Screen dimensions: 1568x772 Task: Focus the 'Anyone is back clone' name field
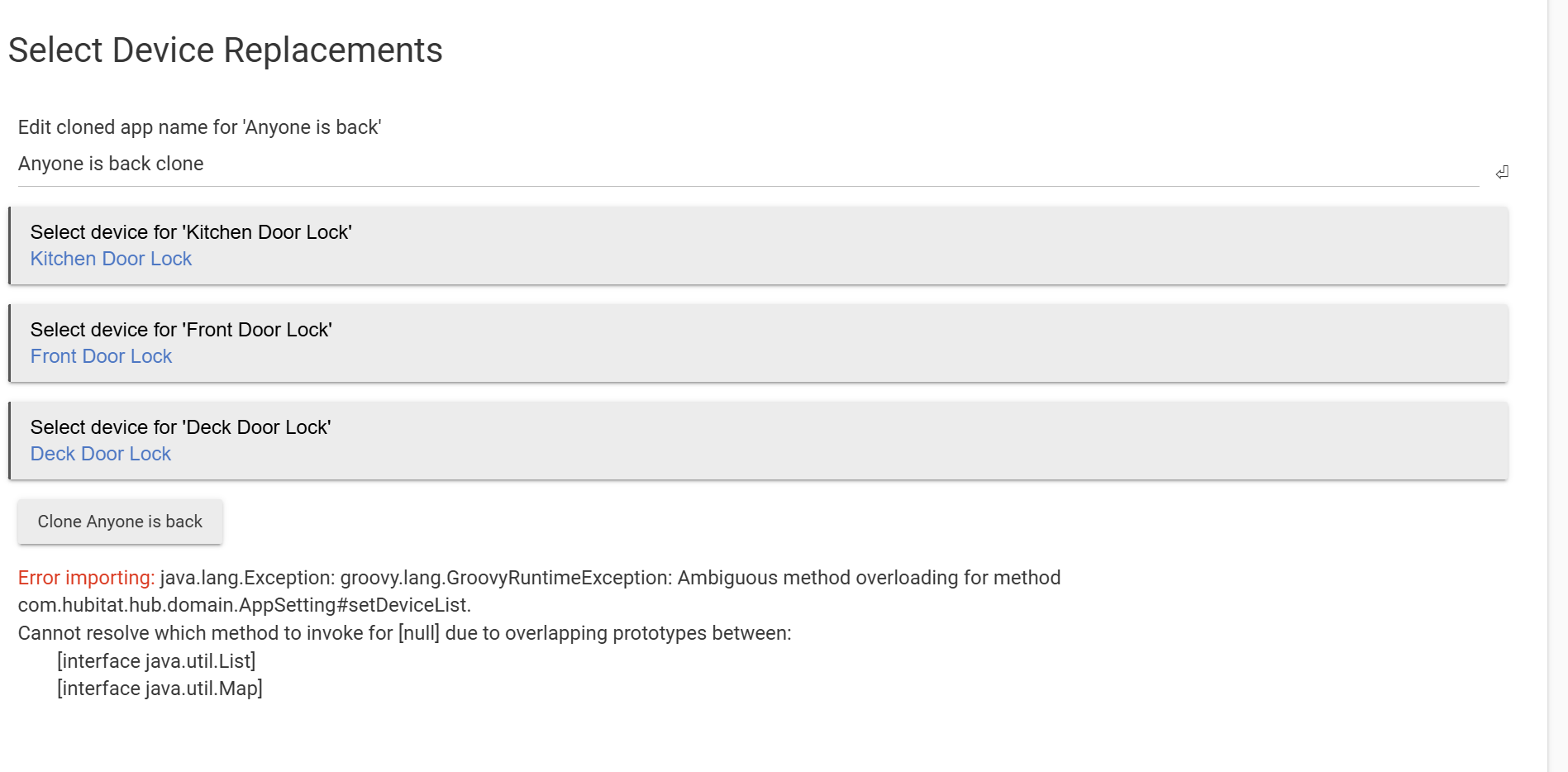(x=744, y=164)
